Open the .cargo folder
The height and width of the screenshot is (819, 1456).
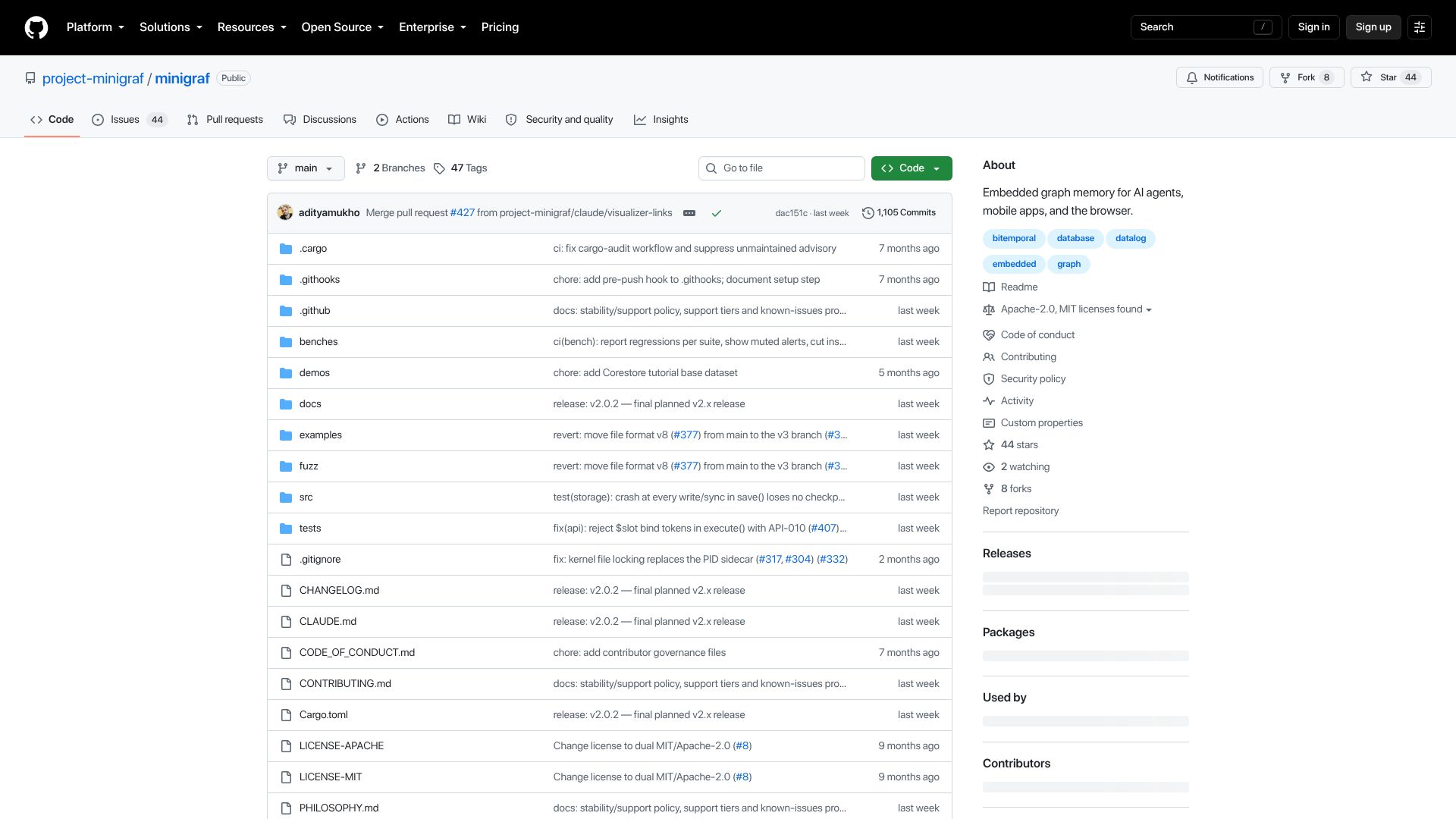pyautogui.click(x=313, y=249)
